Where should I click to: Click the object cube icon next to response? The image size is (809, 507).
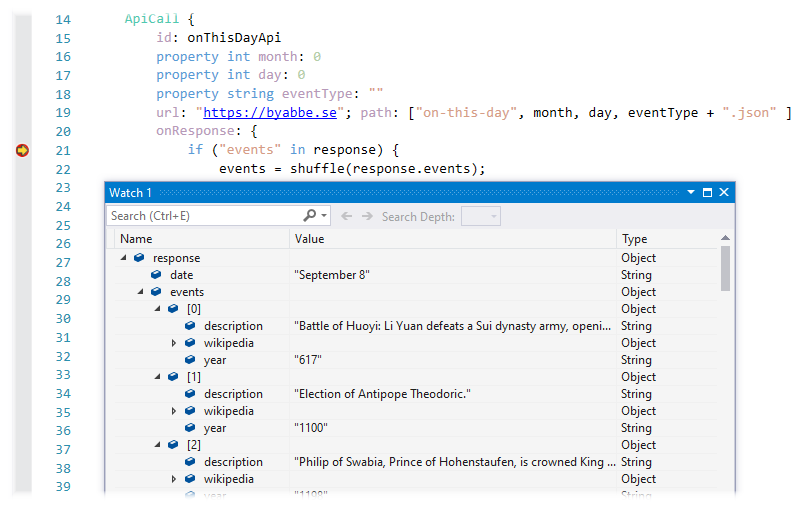pyautogui.click(x=139, y=258)
